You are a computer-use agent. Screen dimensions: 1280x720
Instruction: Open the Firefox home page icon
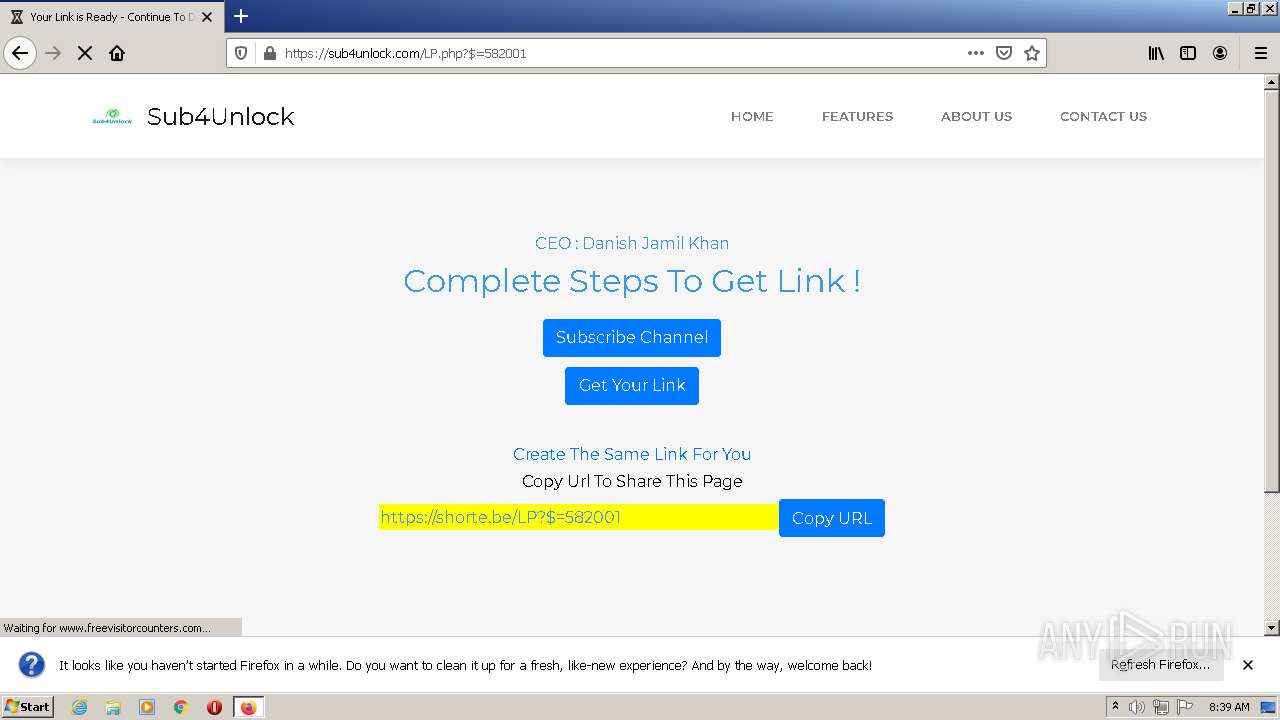coord(117,53)
